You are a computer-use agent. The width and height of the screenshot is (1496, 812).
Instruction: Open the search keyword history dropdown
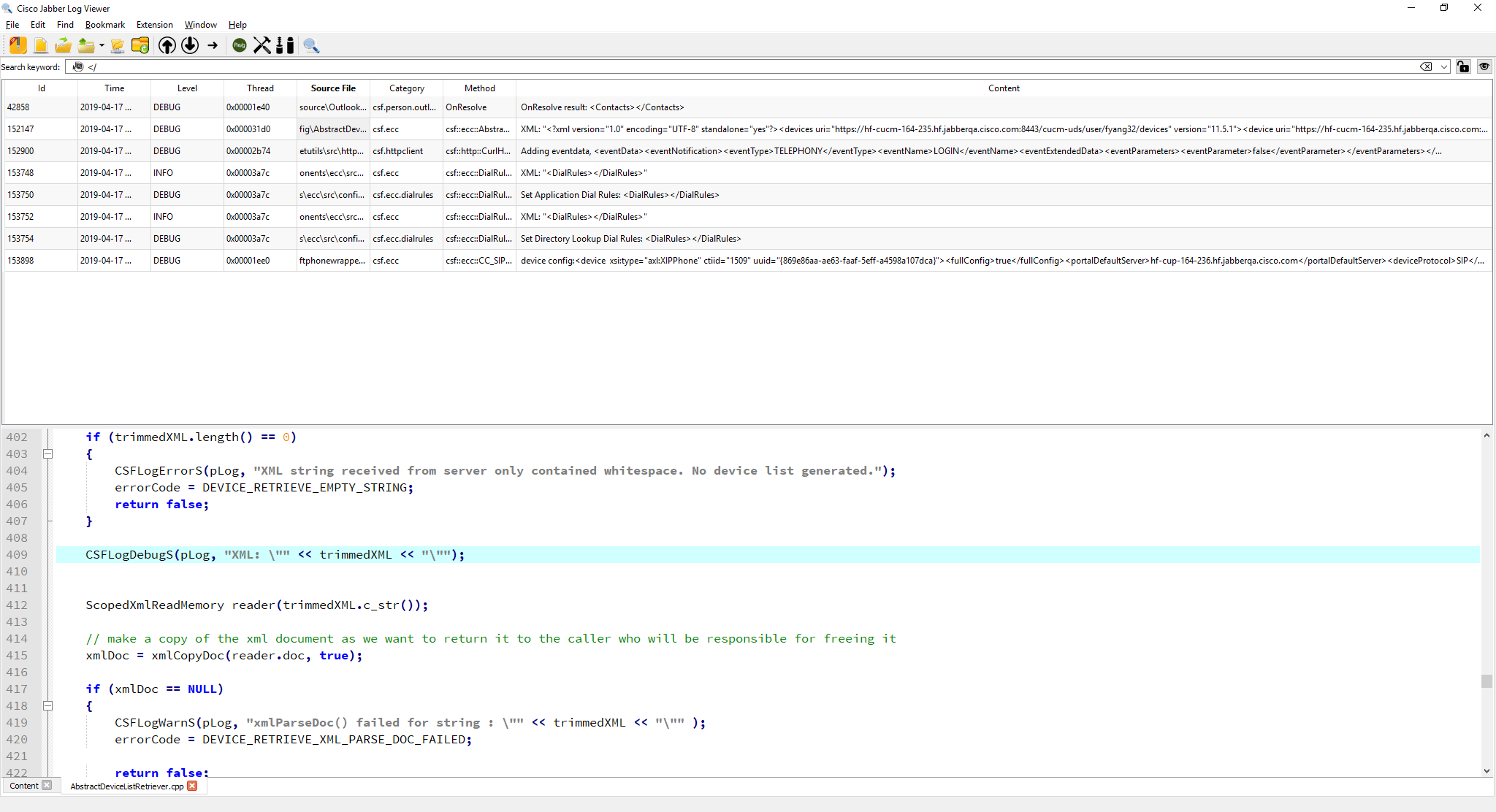pyautogui.click(x=1444, y=66)
